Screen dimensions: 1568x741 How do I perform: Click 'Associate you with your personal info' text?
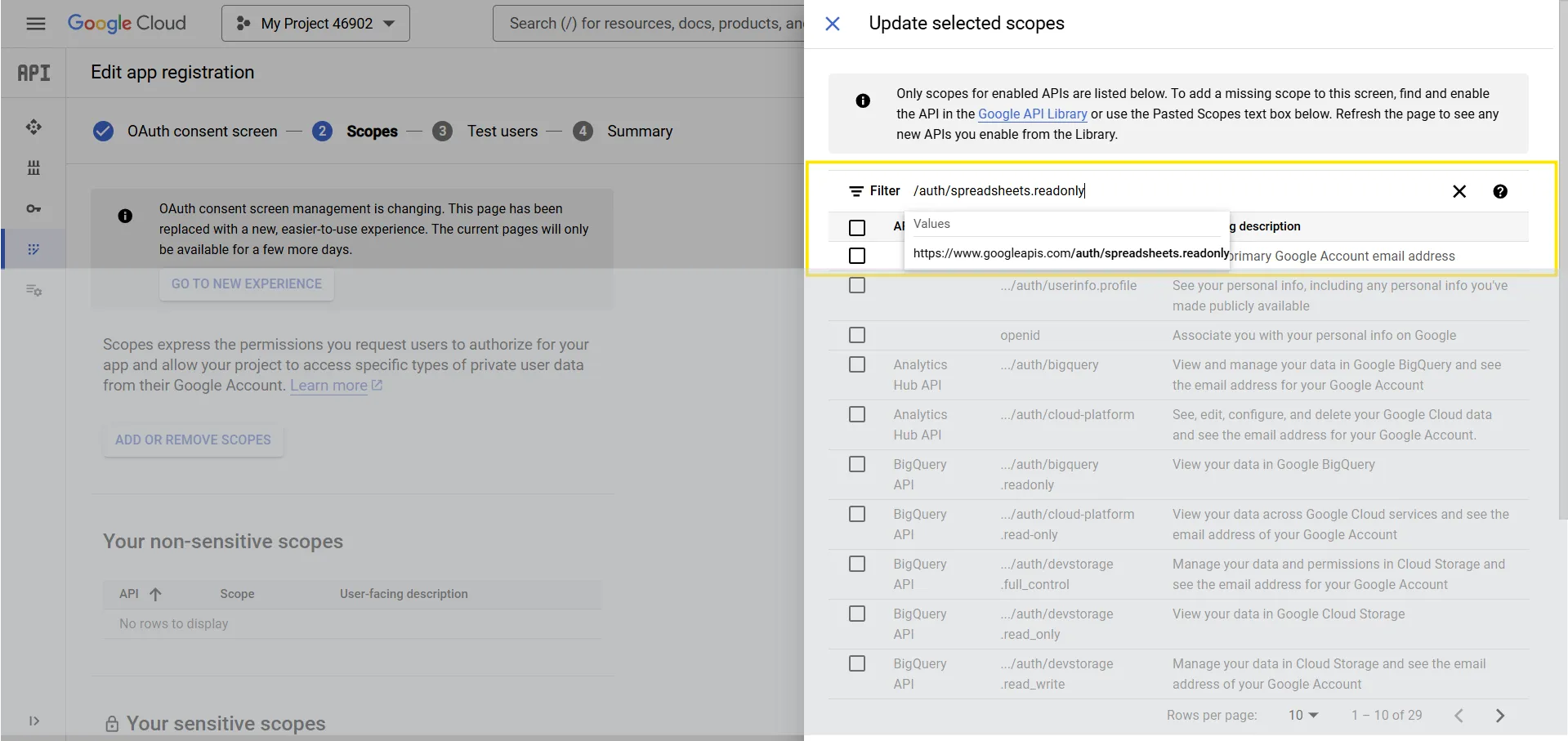click(1315, 336)
